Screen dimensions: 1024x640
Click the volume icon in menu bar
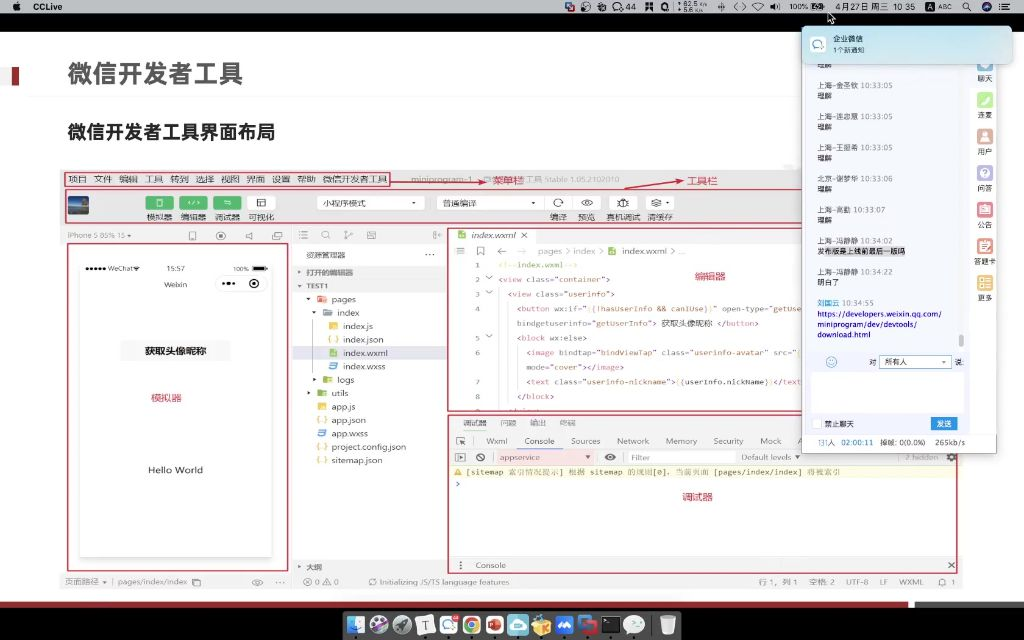pos(775,7)
